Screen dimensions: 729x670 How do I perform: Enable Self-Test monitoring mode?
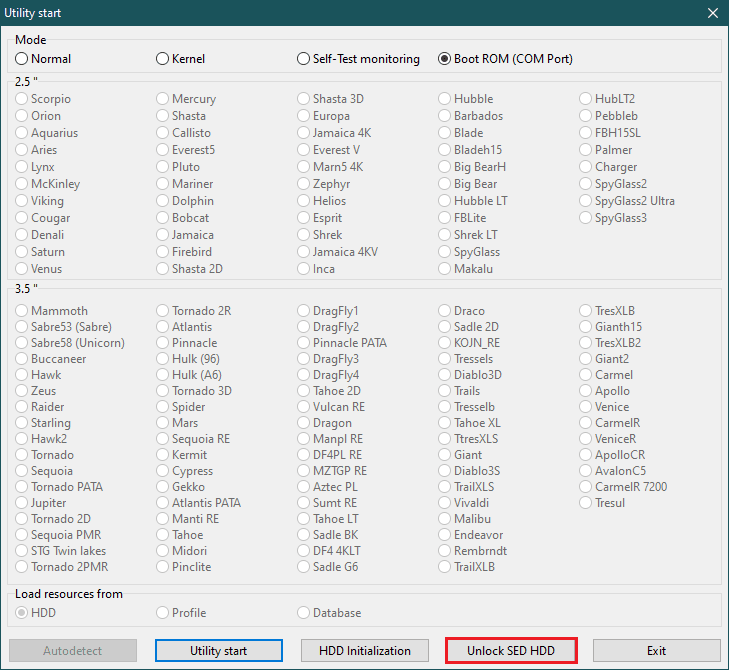(304, 59)
